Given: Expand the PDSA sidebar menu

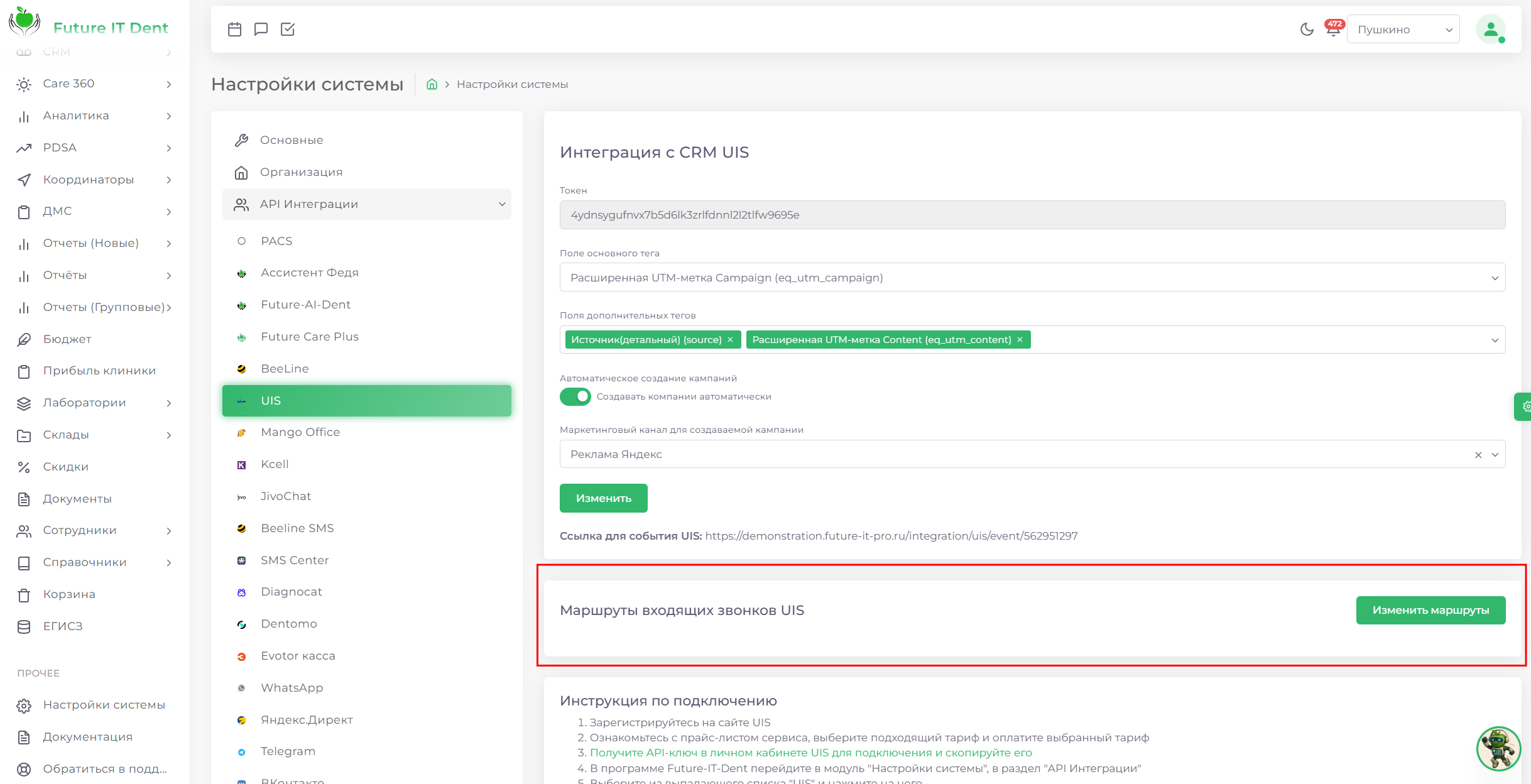Looking at the screenshot, I should (94, 148).
